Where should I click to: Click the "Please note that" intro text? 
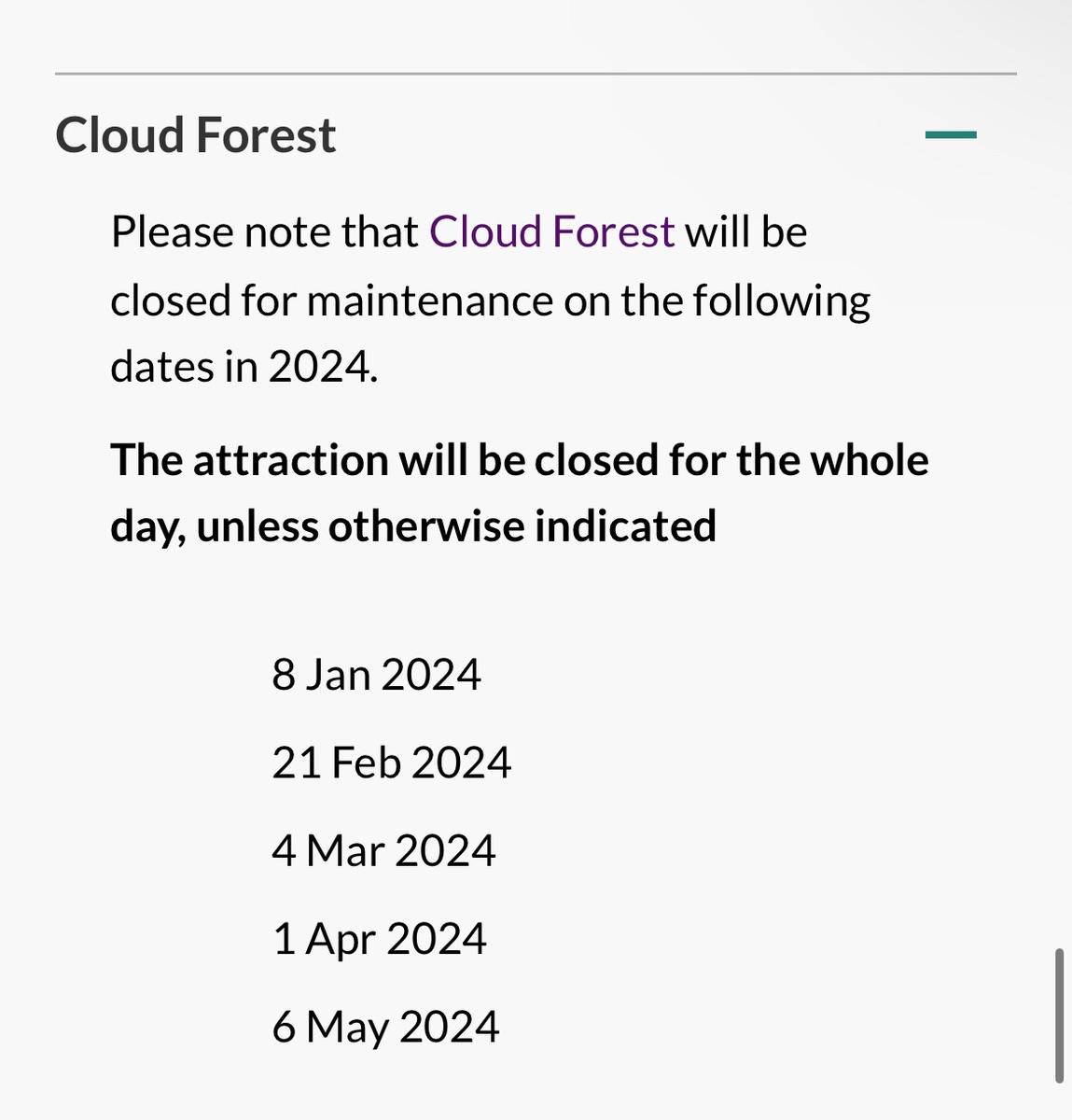tap(264, 231)
